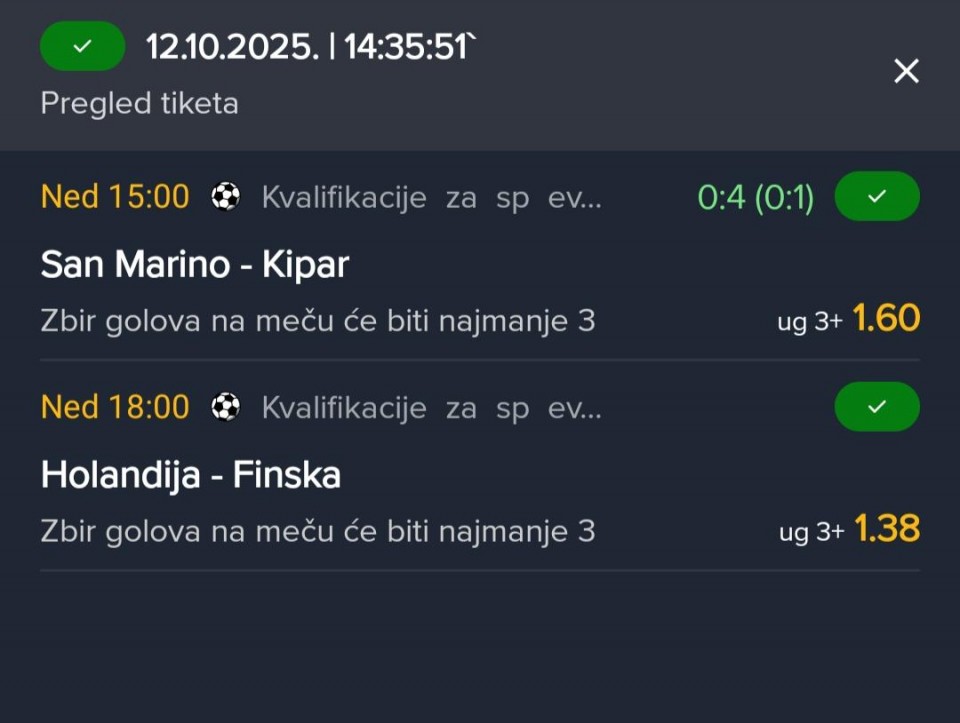The height and width of the screenshot is (723, 960).
Task: Click the soccer ball icon for San Marino match
Action: 226,197
